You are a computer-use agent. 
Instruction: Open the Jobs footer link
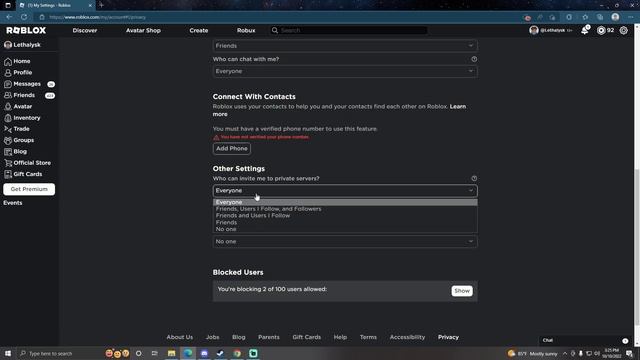pos(213,337)
